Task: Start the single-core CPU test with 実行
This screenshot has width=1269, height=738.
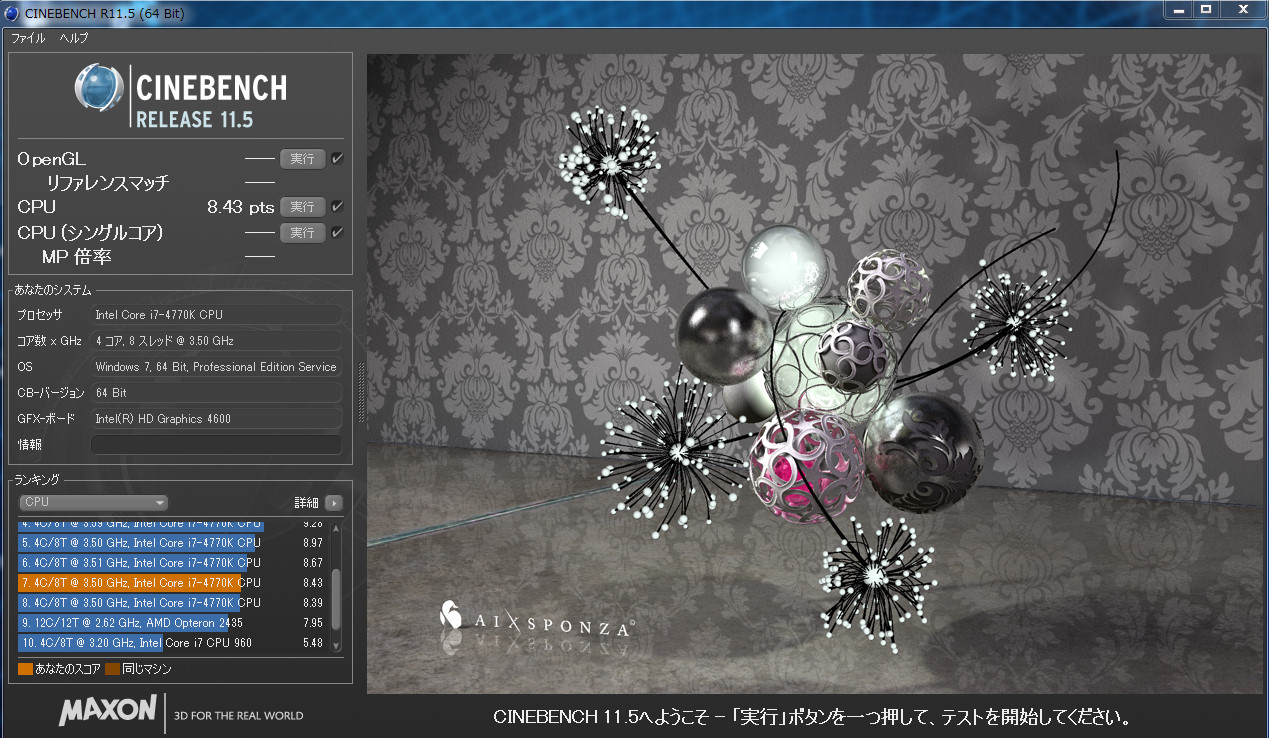Action: point(302,232)
